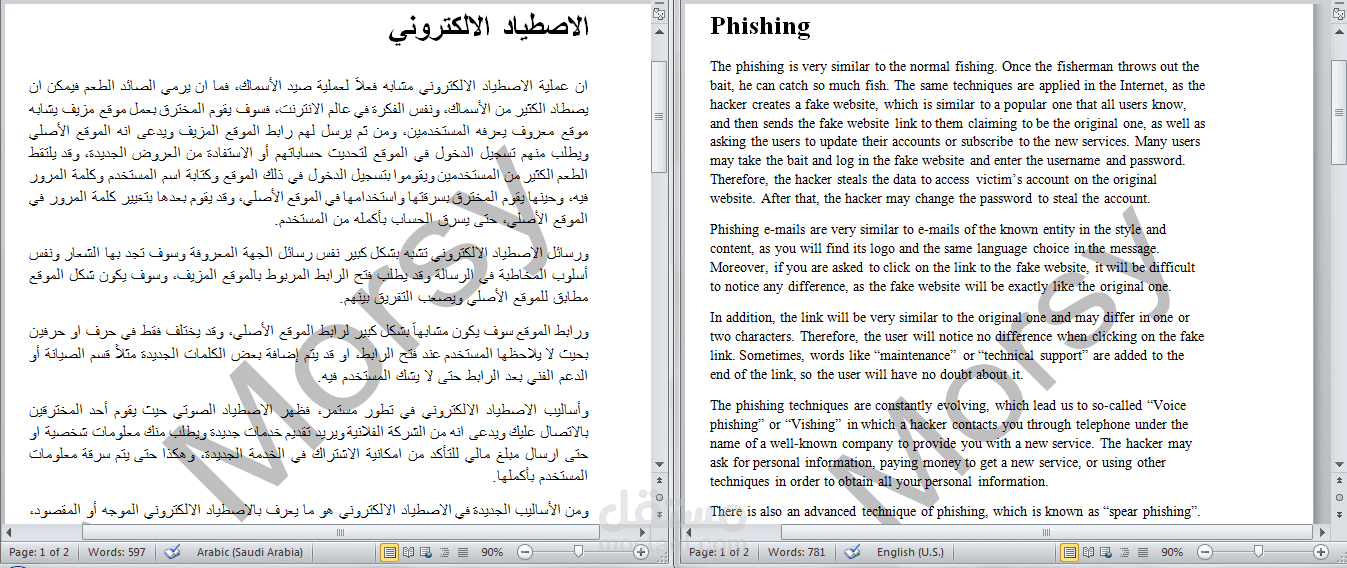The image size is (1347, 568).
Task: Click the "Phishing" heading in English document
Action: point(760,26)
